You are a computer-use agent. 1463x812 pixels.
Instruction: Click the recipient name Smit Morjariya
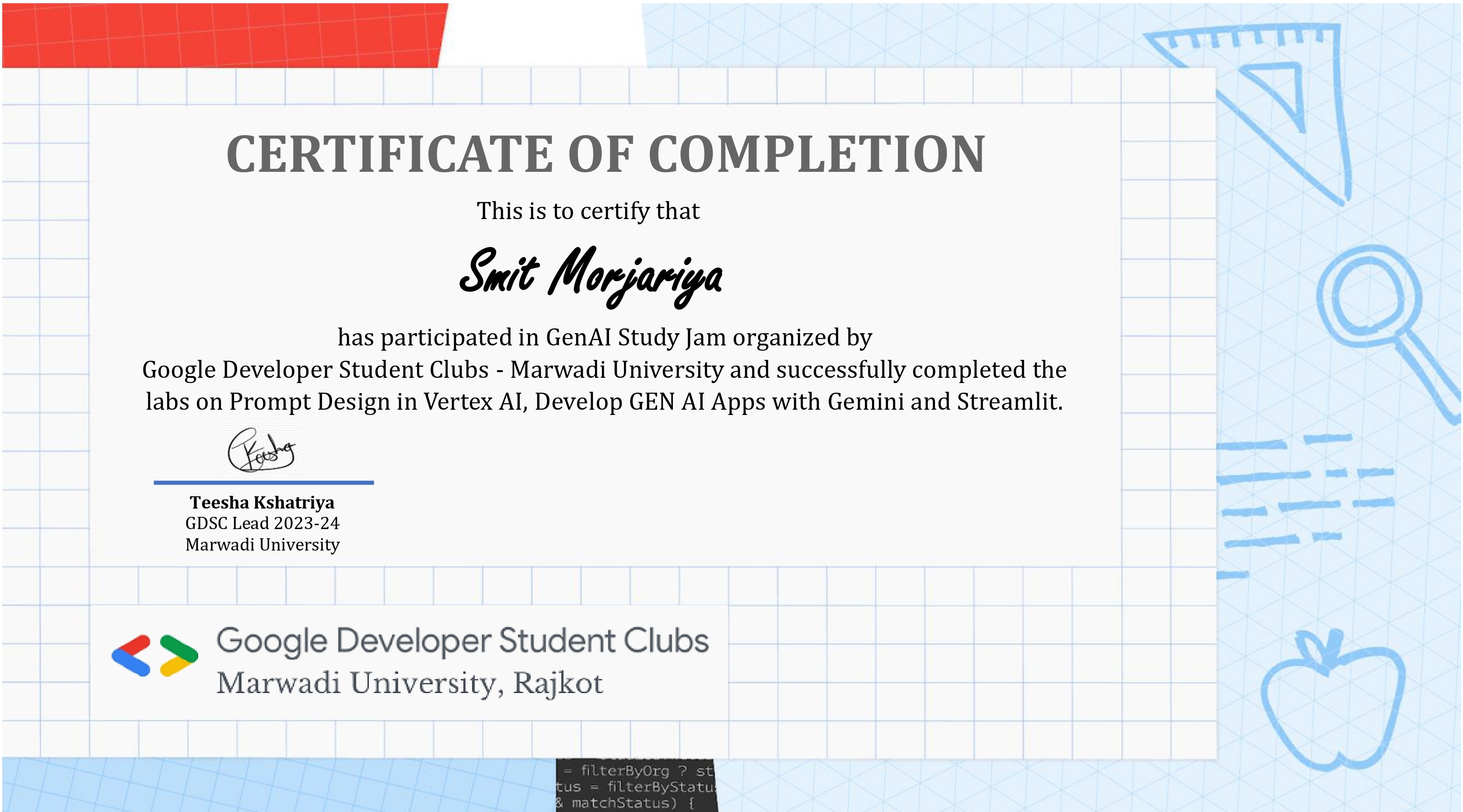tap(591, 277)
